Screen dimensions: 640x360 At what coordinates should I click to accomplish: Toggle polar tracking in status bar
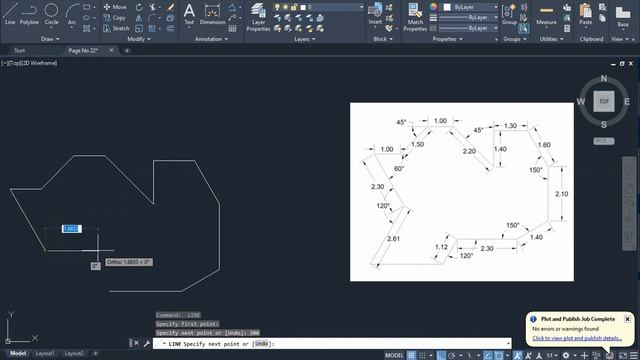[x=452, y=356]
